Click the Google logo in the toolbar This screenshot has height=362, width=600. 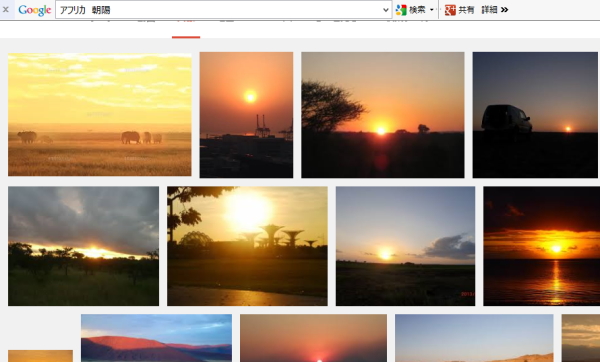click(x=34, y=10)
